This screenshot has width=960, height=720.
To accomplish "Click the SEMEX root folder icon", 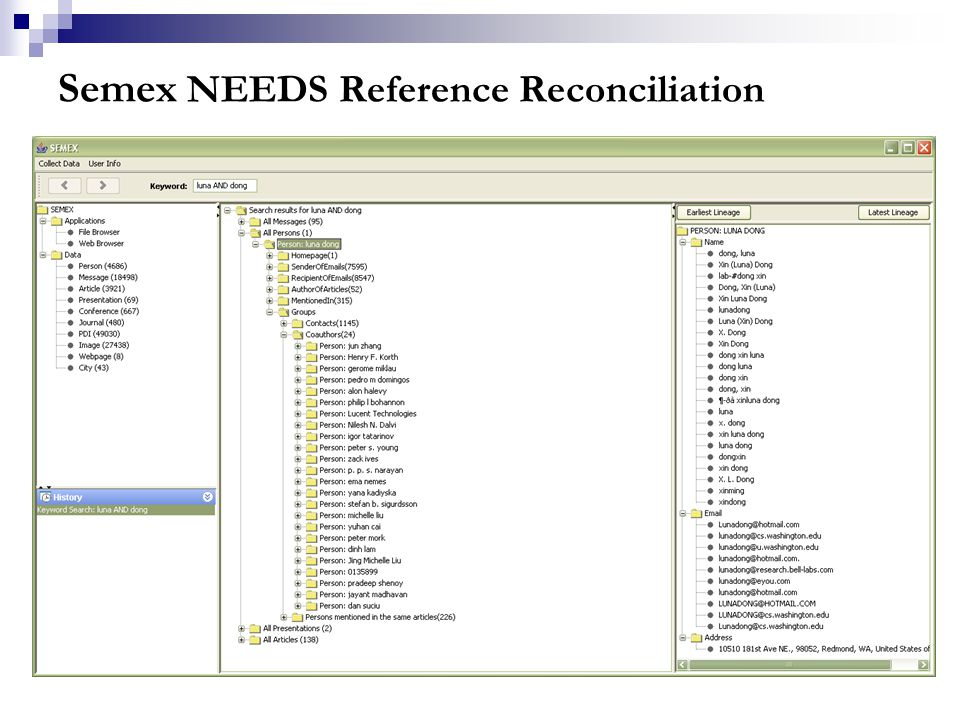I will 42,209.
